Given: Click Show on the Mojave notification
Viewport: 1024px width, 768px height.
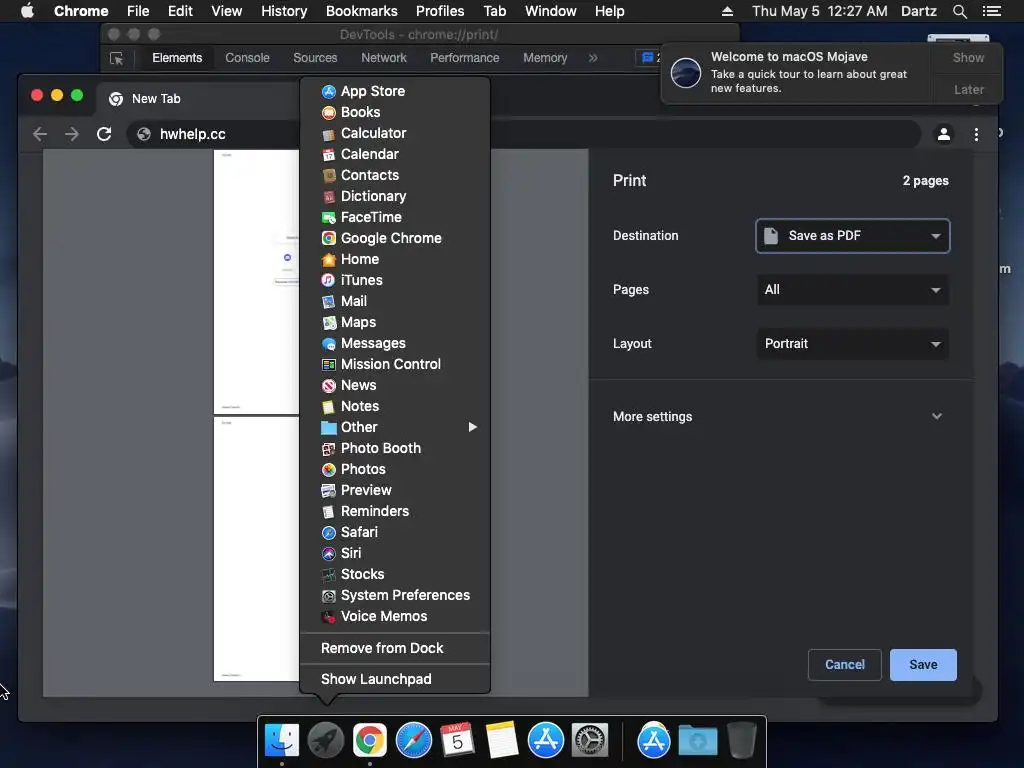Looking at the screenshot, I should 968,57.
